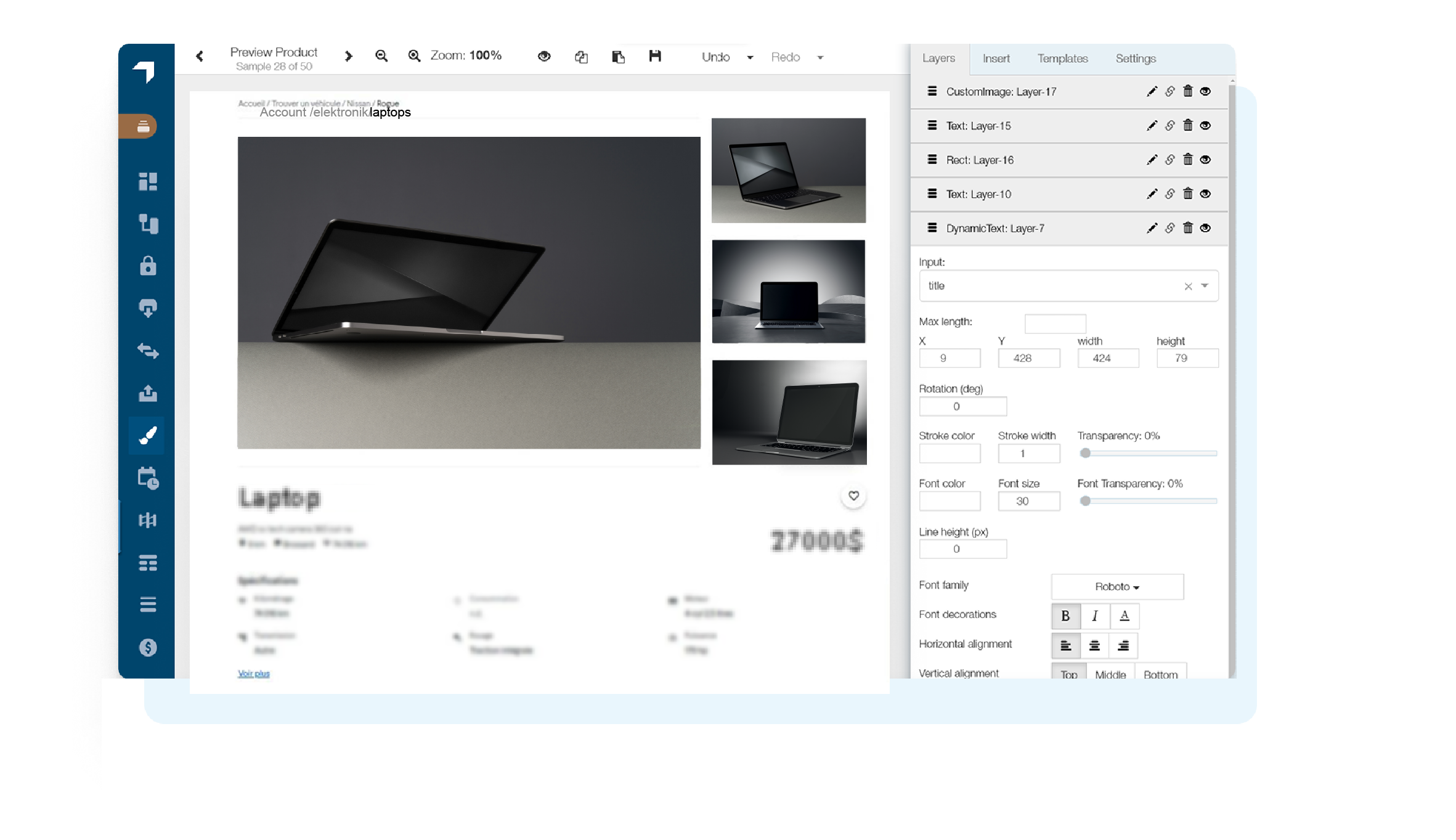Image resolution: width=1456 pixels, height=840 pixels.
Task: Click the dollar sign sidebar icon
Action: tap(147, 647)
